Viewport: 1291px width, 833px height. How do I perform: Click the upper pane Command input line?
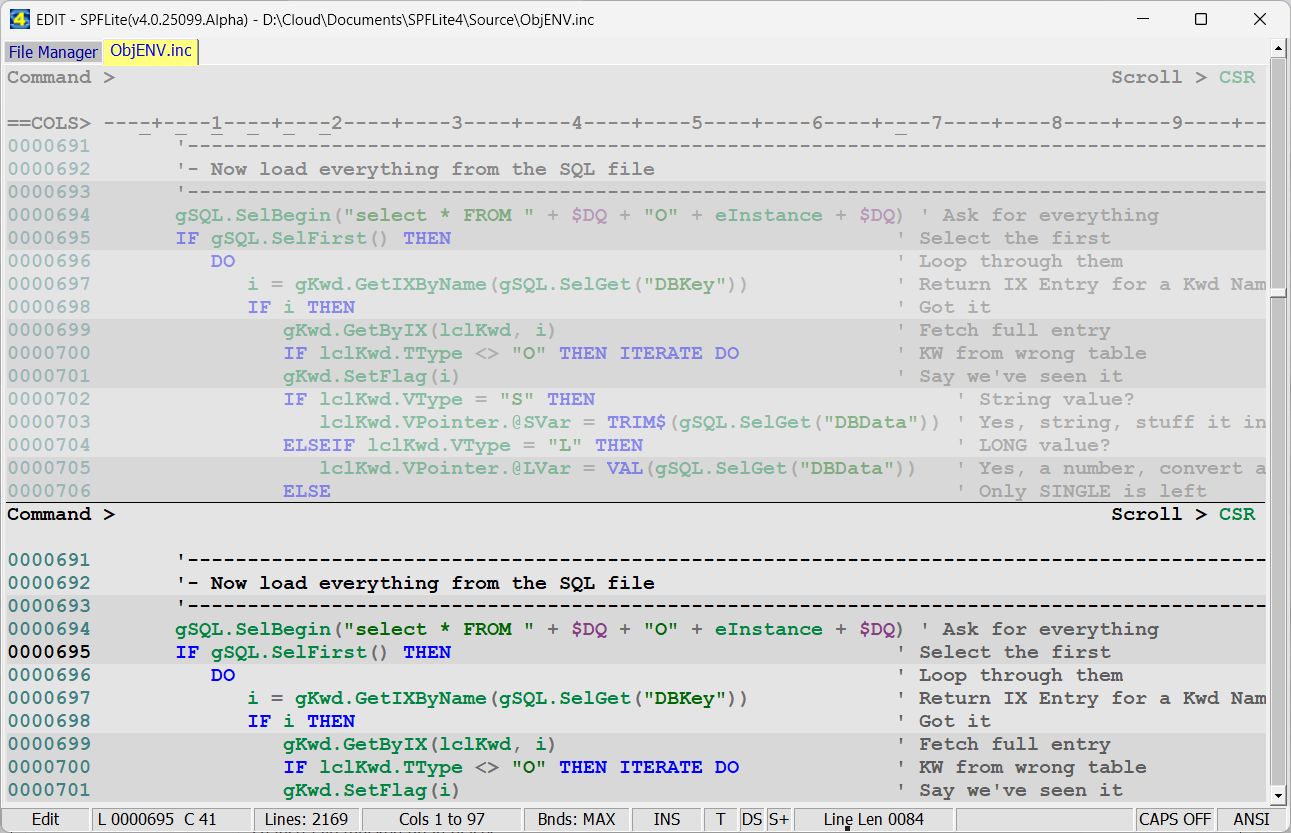tap(600, 78)
